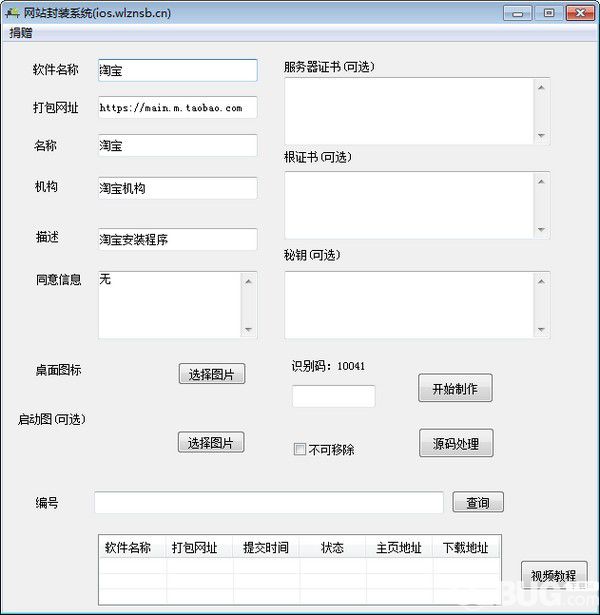Click up arrow of 根证书 scrollbar

[x=542, y=182]
